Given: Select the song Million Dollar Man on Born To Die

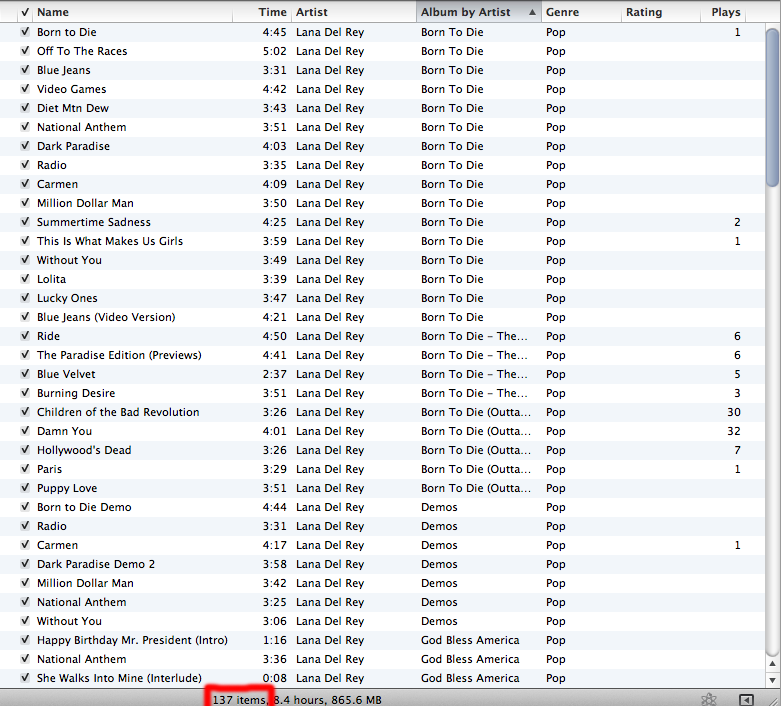Looking at the screenshot, I should pyautogui.click(x=85, y=203).
